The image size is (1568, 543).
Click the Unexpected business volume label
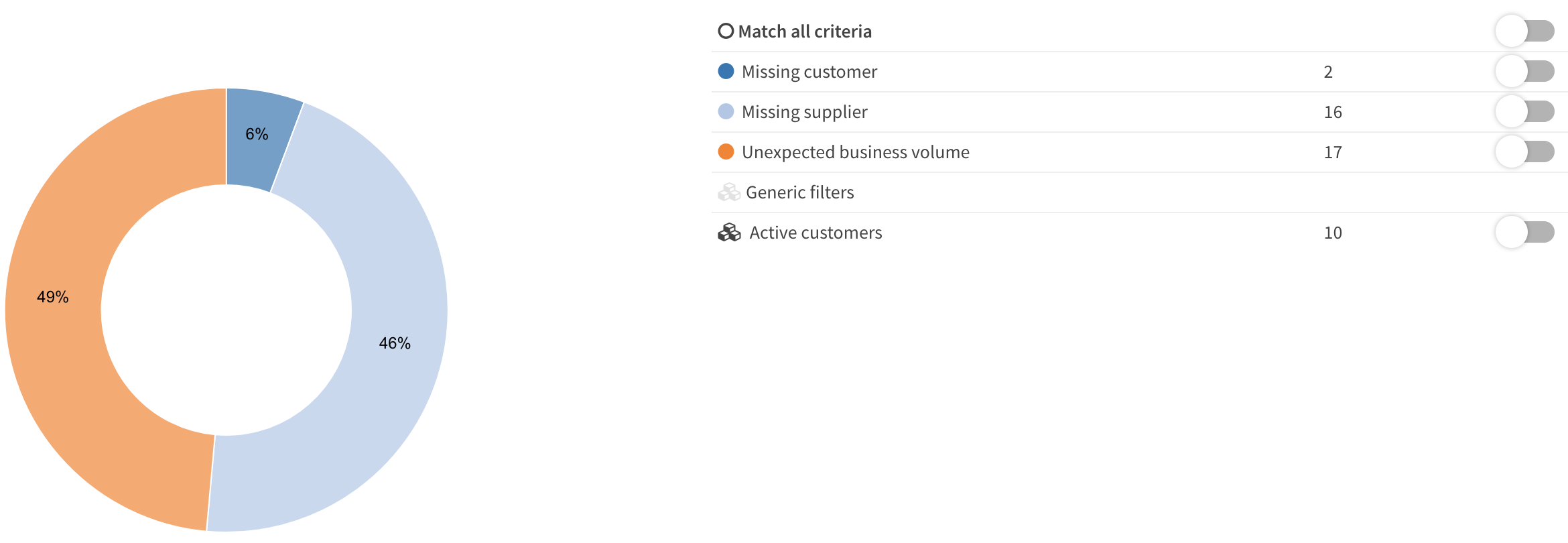855,152
